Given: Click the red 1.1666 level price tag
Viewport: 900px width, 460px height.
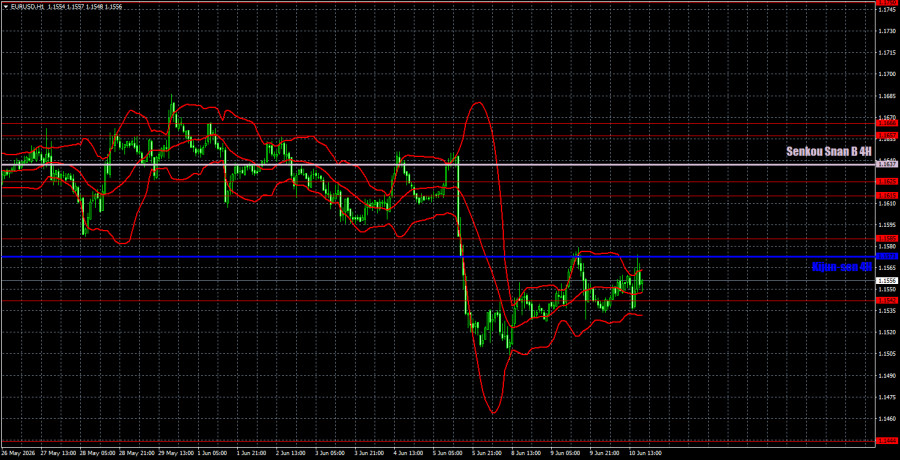Looking at the screenshot, I should 887,123.
